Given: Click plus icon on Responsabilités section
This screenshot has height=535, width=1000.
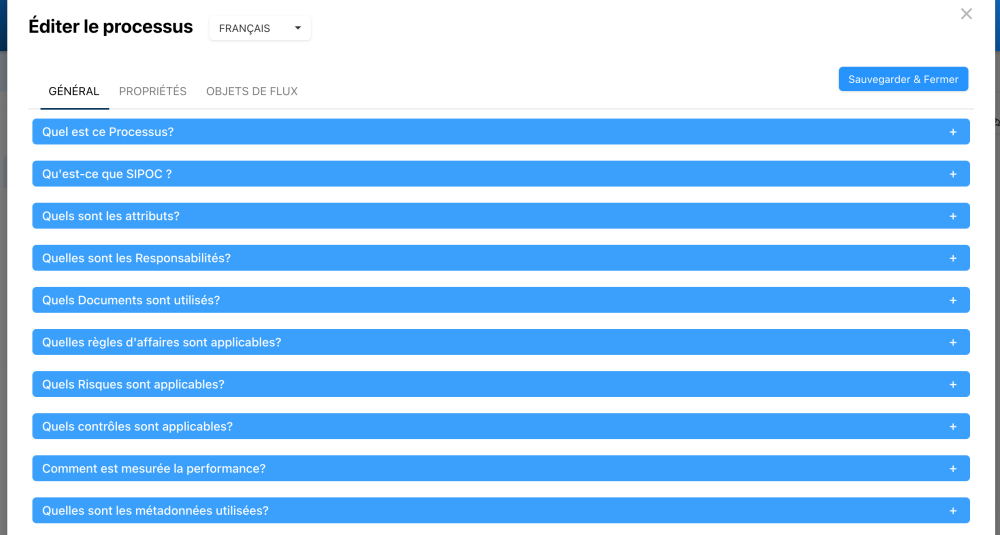Looking at the screenshot, I should [x=953, y=258].
